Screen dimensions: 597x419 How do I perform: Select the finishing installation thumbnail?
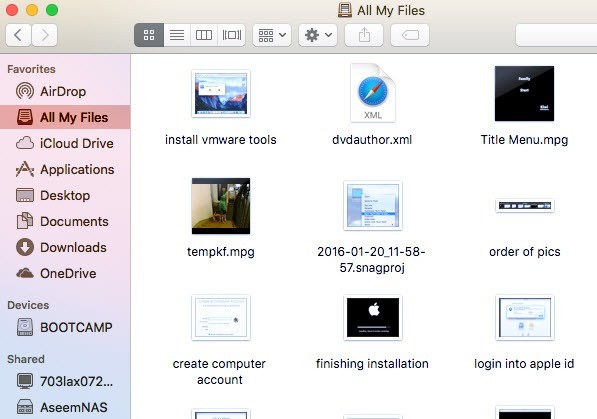click(x=373, y=318)
